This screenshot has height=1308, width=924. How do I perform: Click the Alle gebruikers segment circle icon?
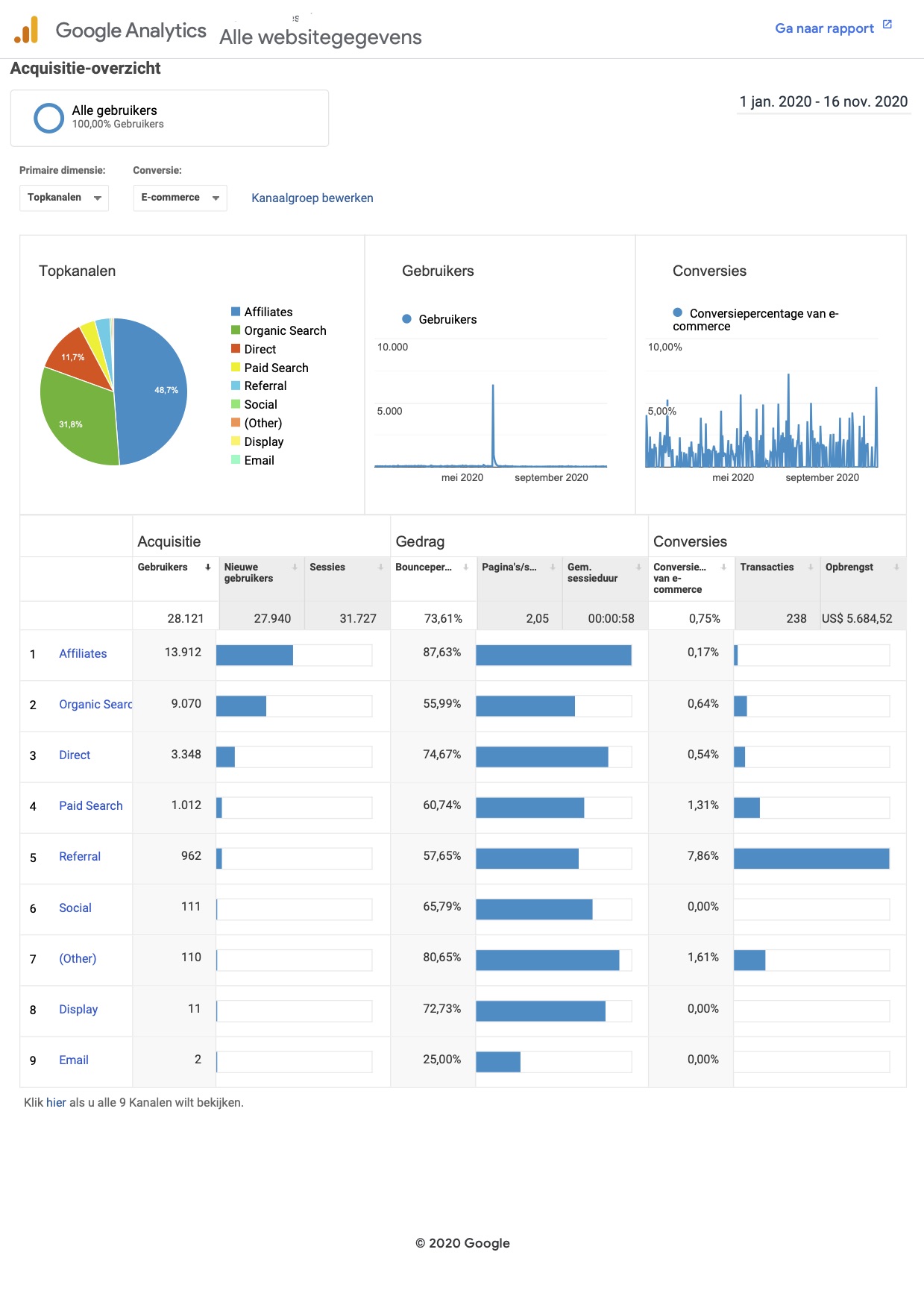[49, 118]
